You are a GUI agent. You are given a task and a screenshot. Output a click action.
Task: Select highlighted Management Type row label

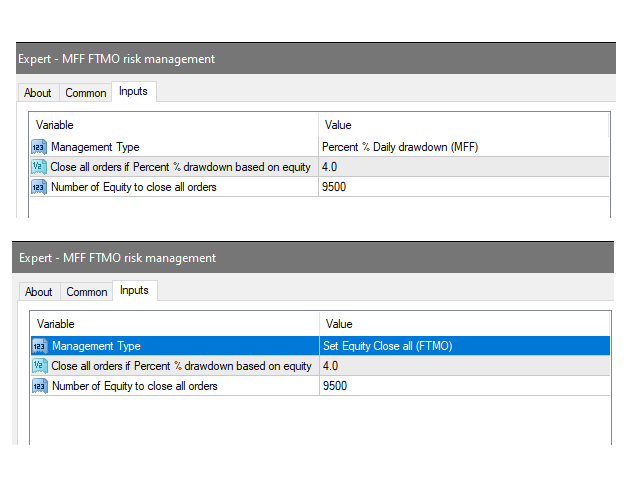(x=96, y=346)
